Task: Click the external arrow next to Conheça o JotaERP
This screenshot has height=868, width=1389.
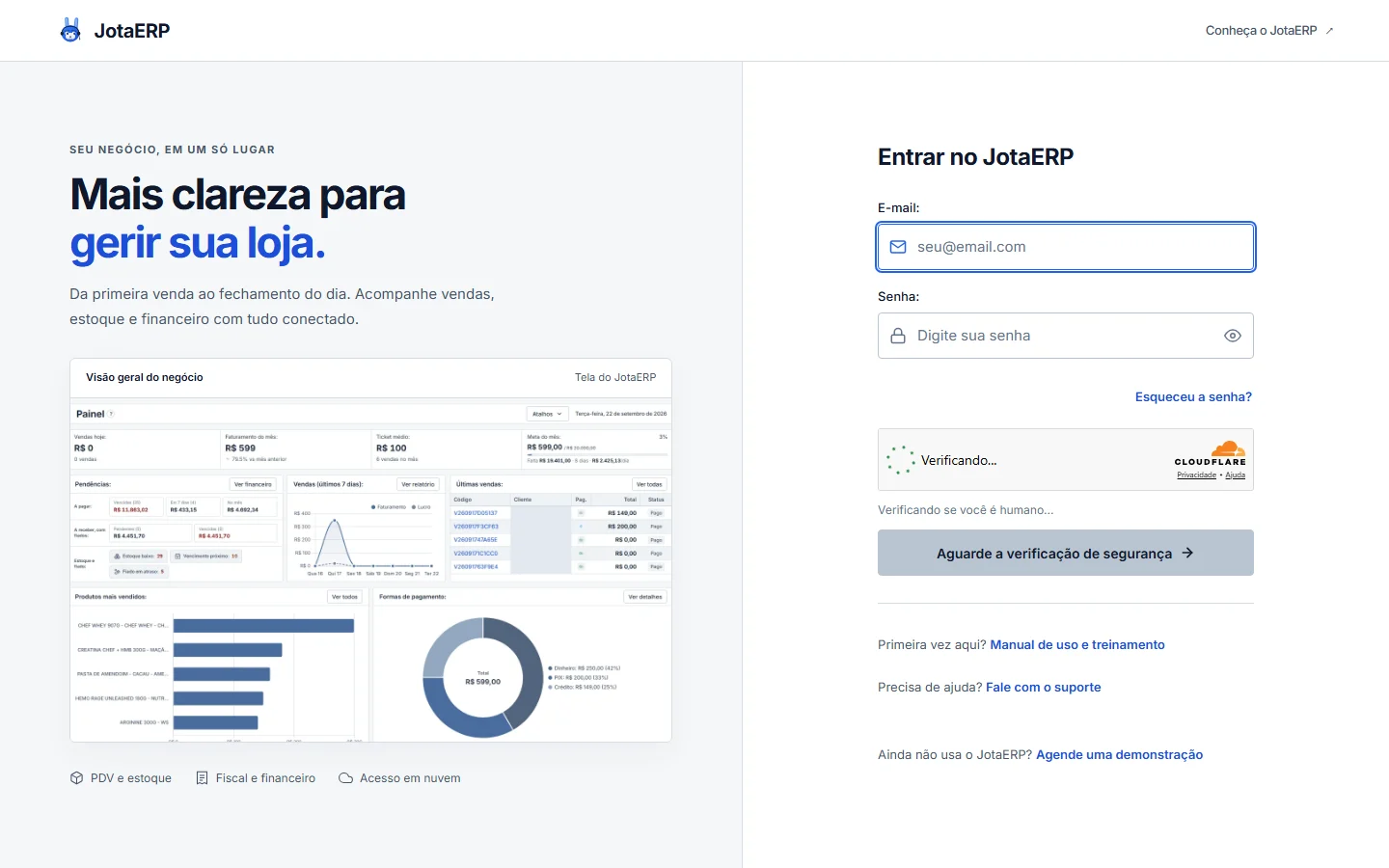Action: pos(1329,31)
